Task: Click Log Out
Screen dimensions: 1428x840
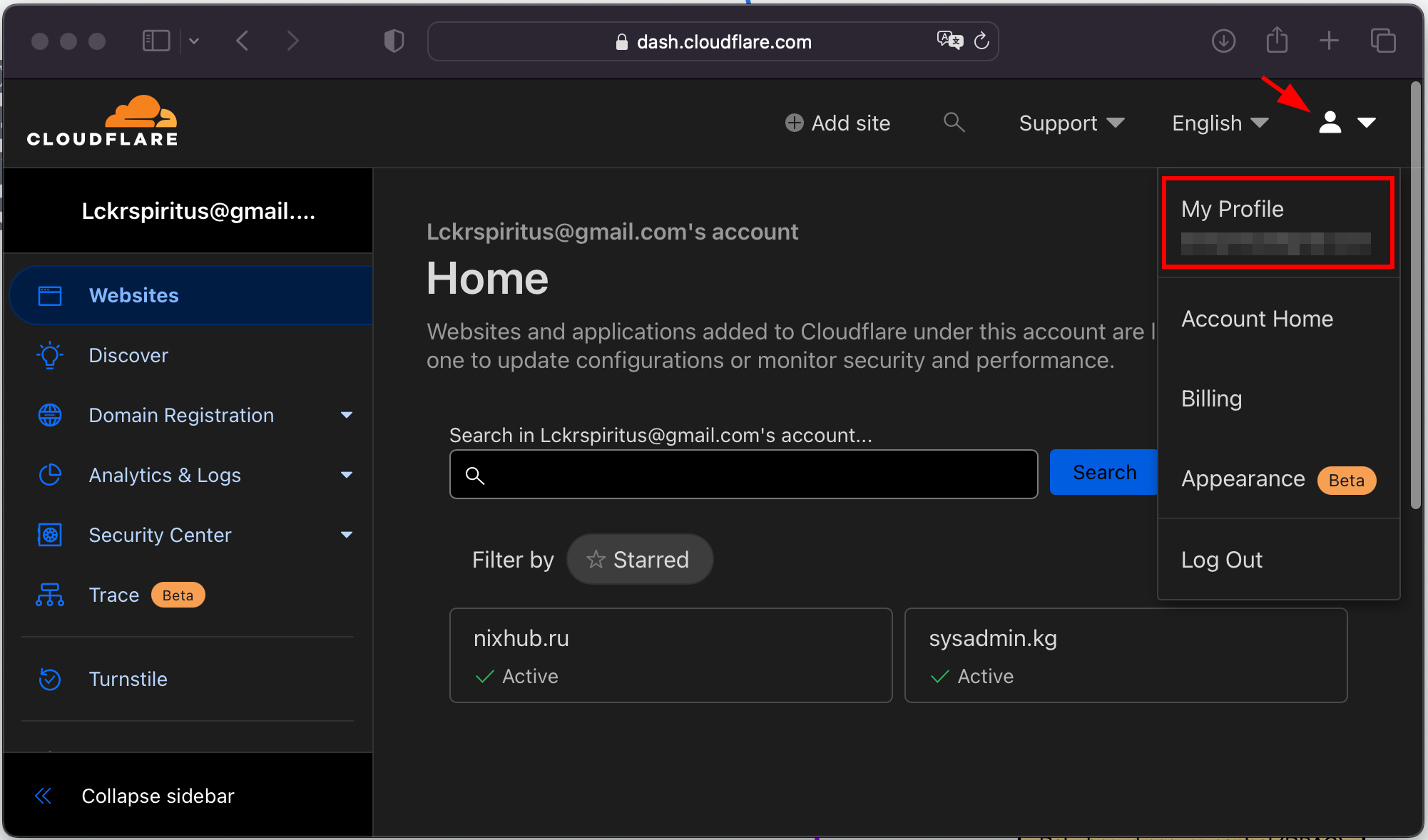Action: (1222, 560)
